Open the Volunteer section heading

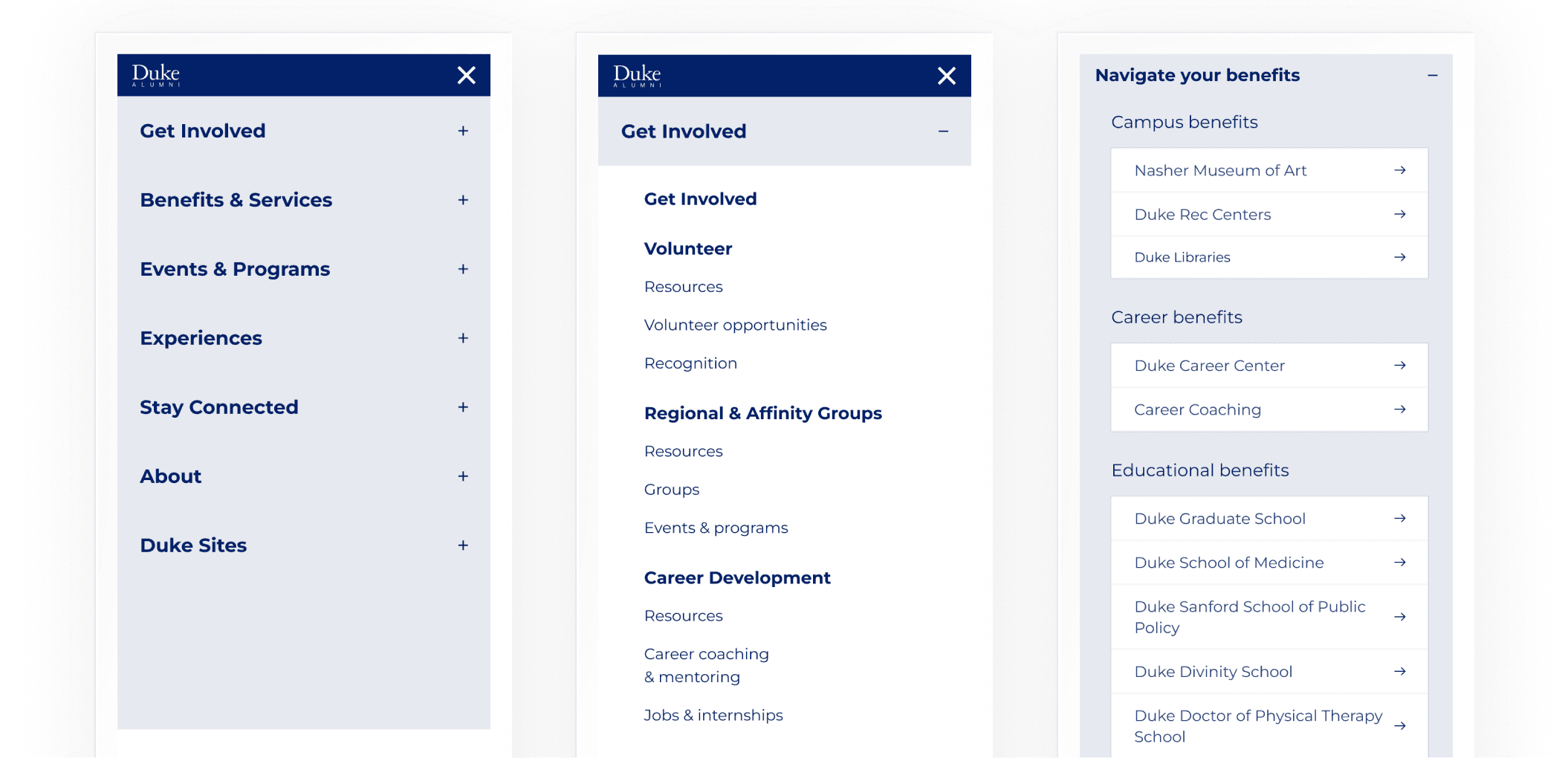688,249
